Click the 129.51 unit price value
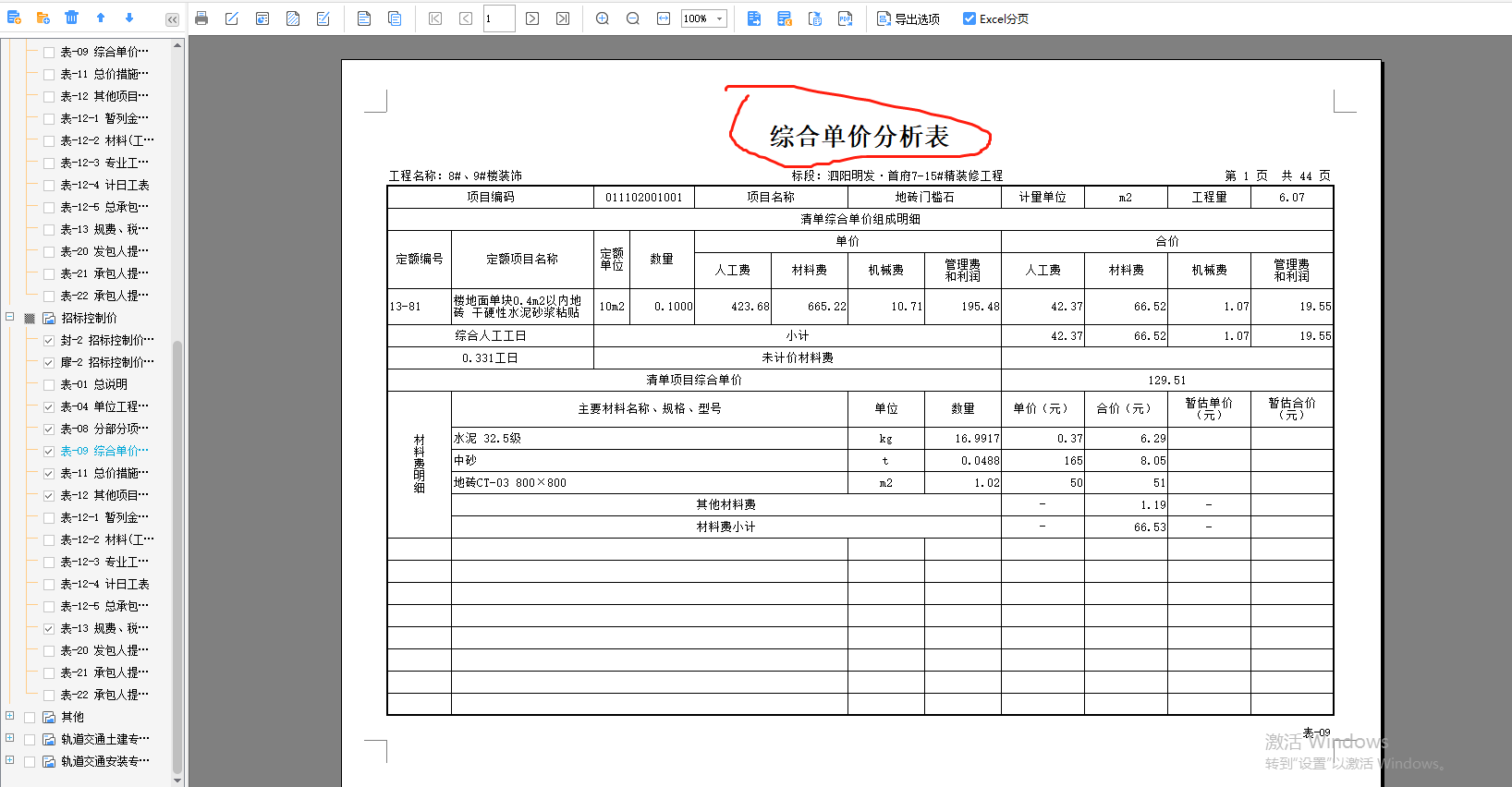Screen dimensions: 1512x787 click(1167, 380)
